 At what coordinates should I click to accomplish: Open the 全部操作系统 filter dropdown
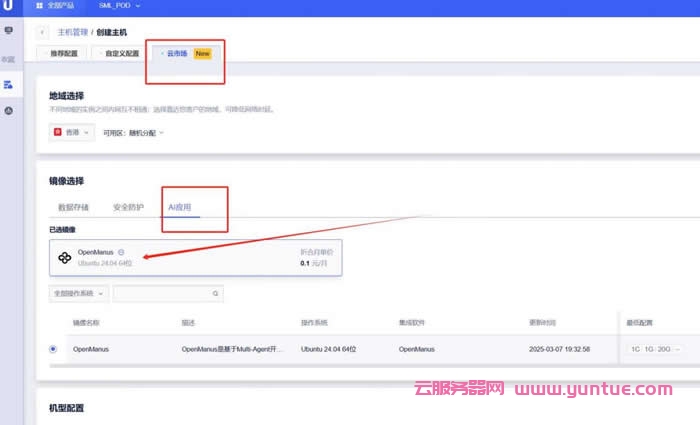(78, 294)
